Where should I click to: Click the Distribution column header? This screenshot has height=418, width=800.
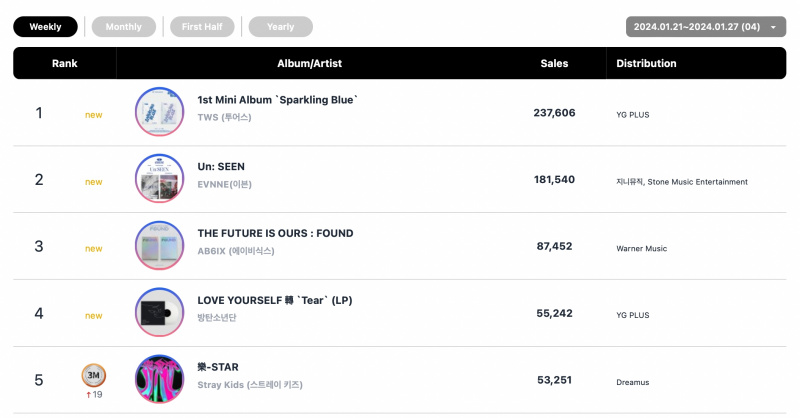click(646, 63)
